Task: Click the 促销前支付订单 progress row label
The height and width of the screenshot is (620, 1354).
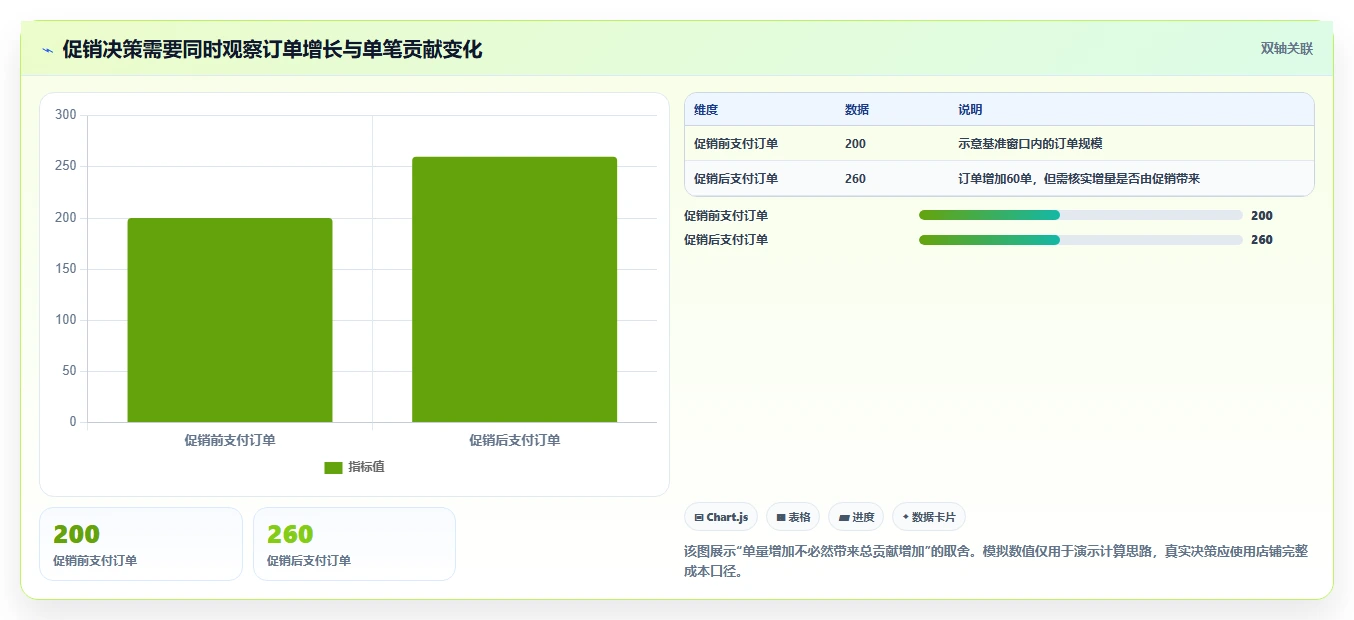Action: (x=726, y=215)
